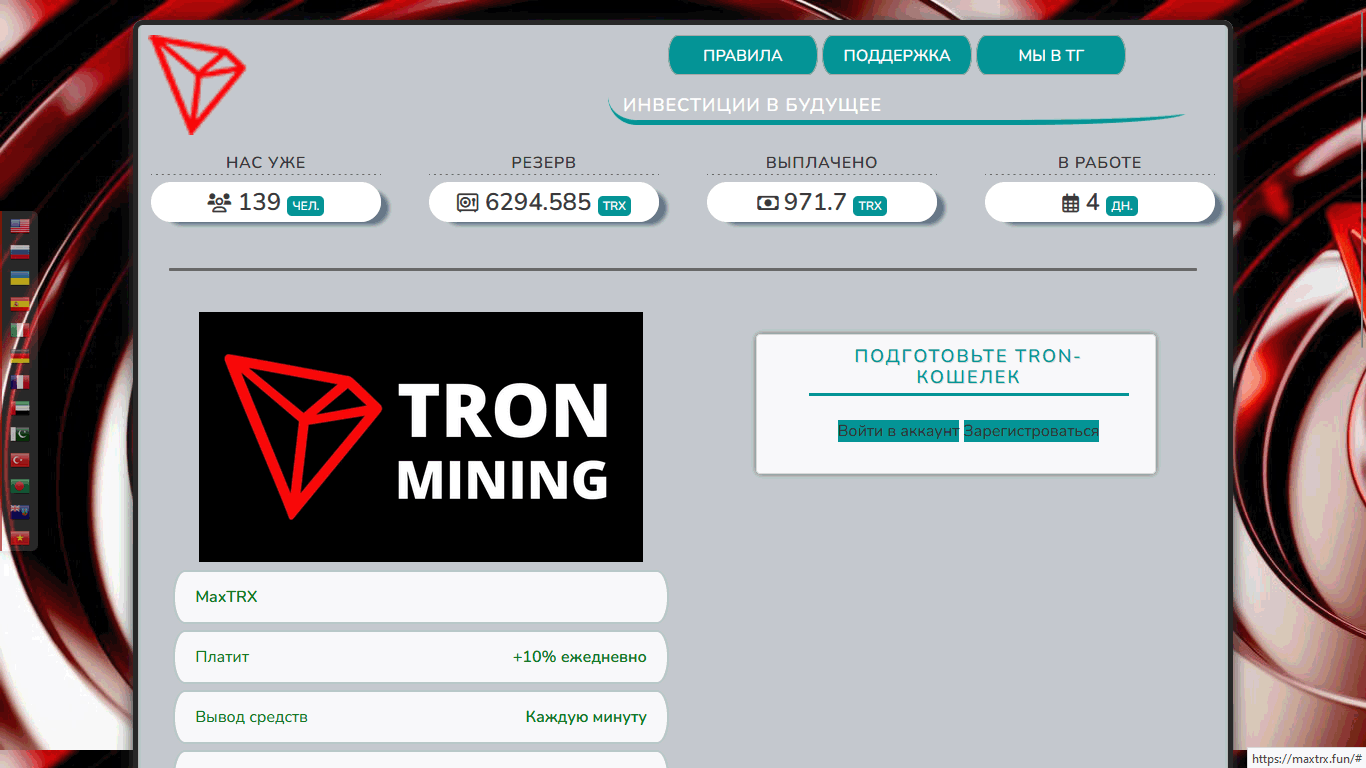Pick the Turkish flag language

pyautogui.click(x=20, y=460)
